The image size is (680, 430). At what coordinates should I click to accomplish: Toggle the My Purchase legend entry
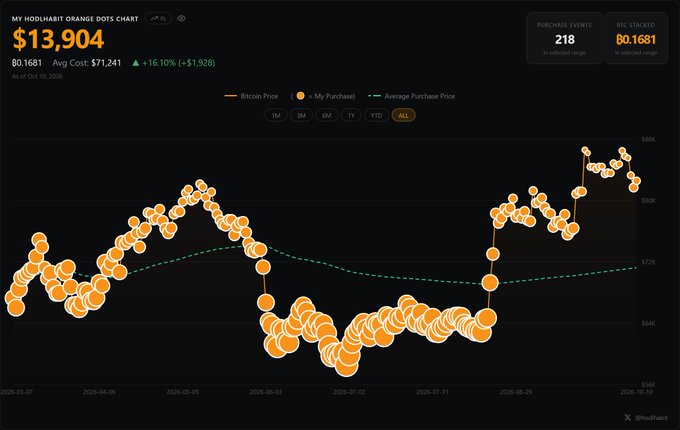323,96
